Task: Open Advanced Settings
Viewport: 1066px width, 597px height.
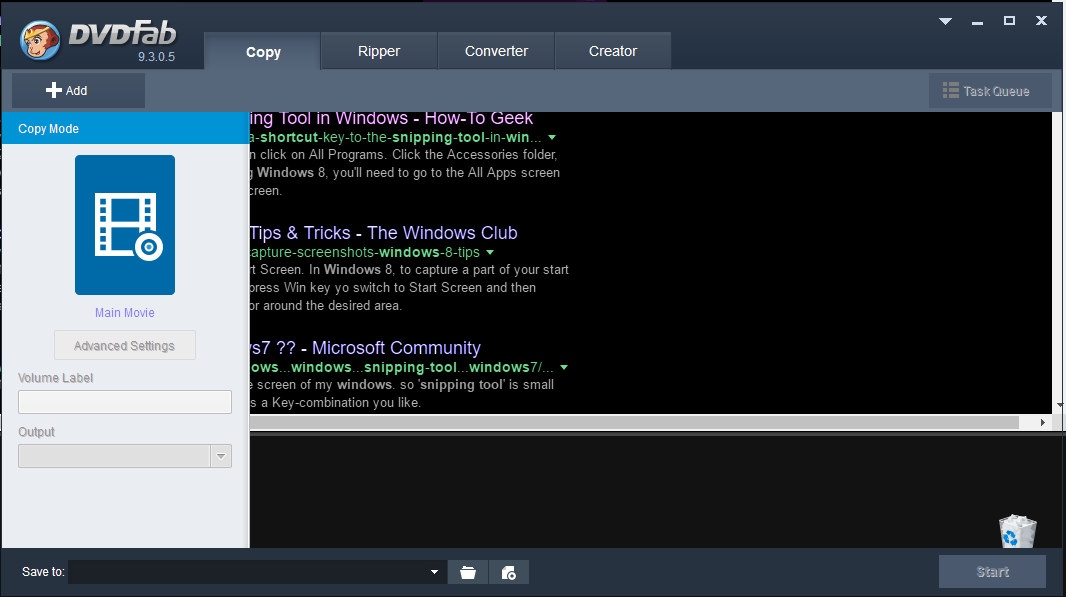Action: point(124,345)
